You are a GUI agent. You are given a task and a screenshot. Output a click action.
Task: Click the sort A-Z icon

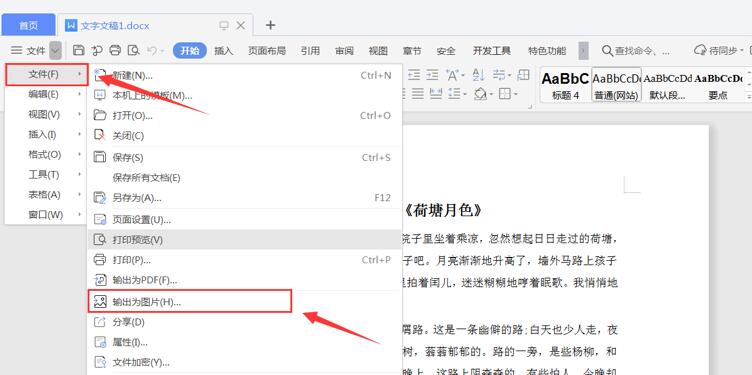[x=478, y=75]
